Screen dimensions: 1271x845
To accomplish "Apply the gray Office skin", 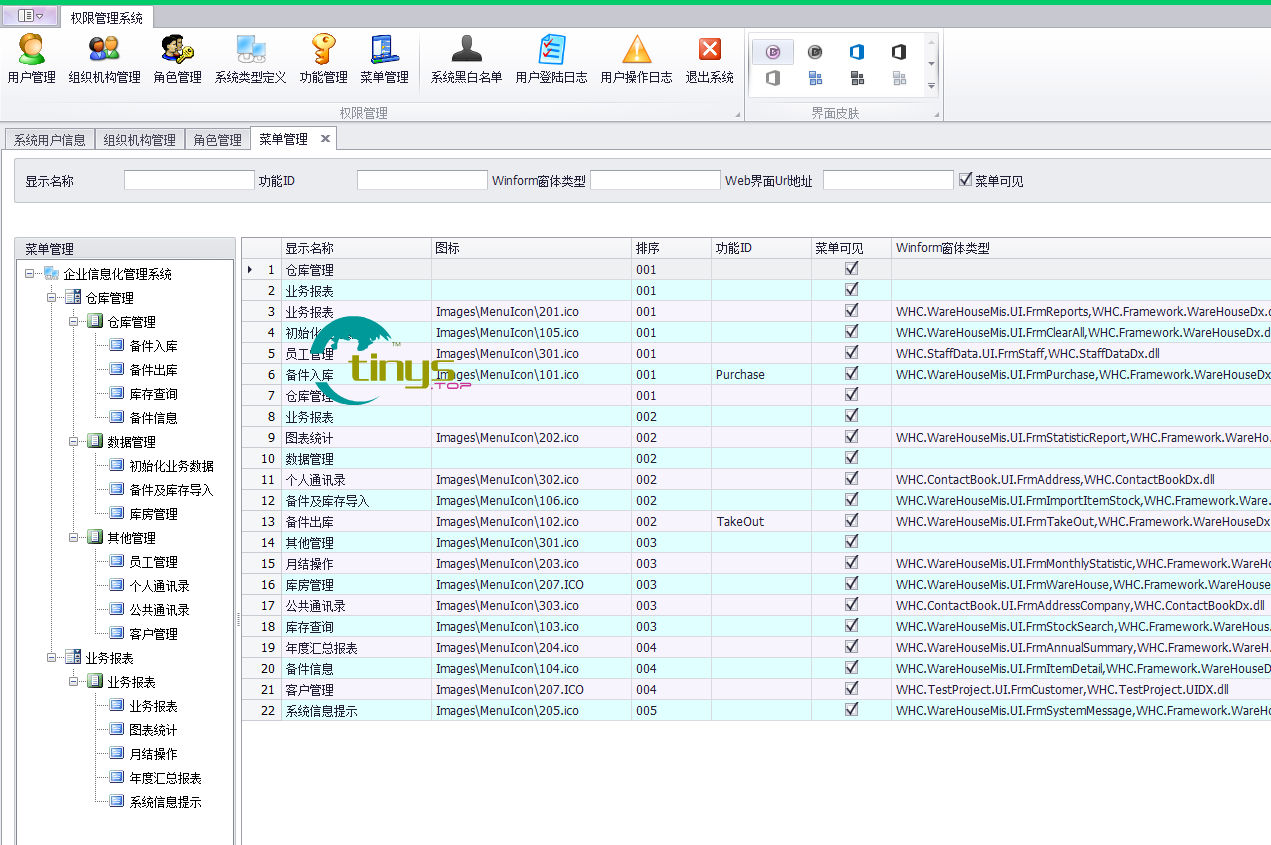I will [x=773, y=78].
